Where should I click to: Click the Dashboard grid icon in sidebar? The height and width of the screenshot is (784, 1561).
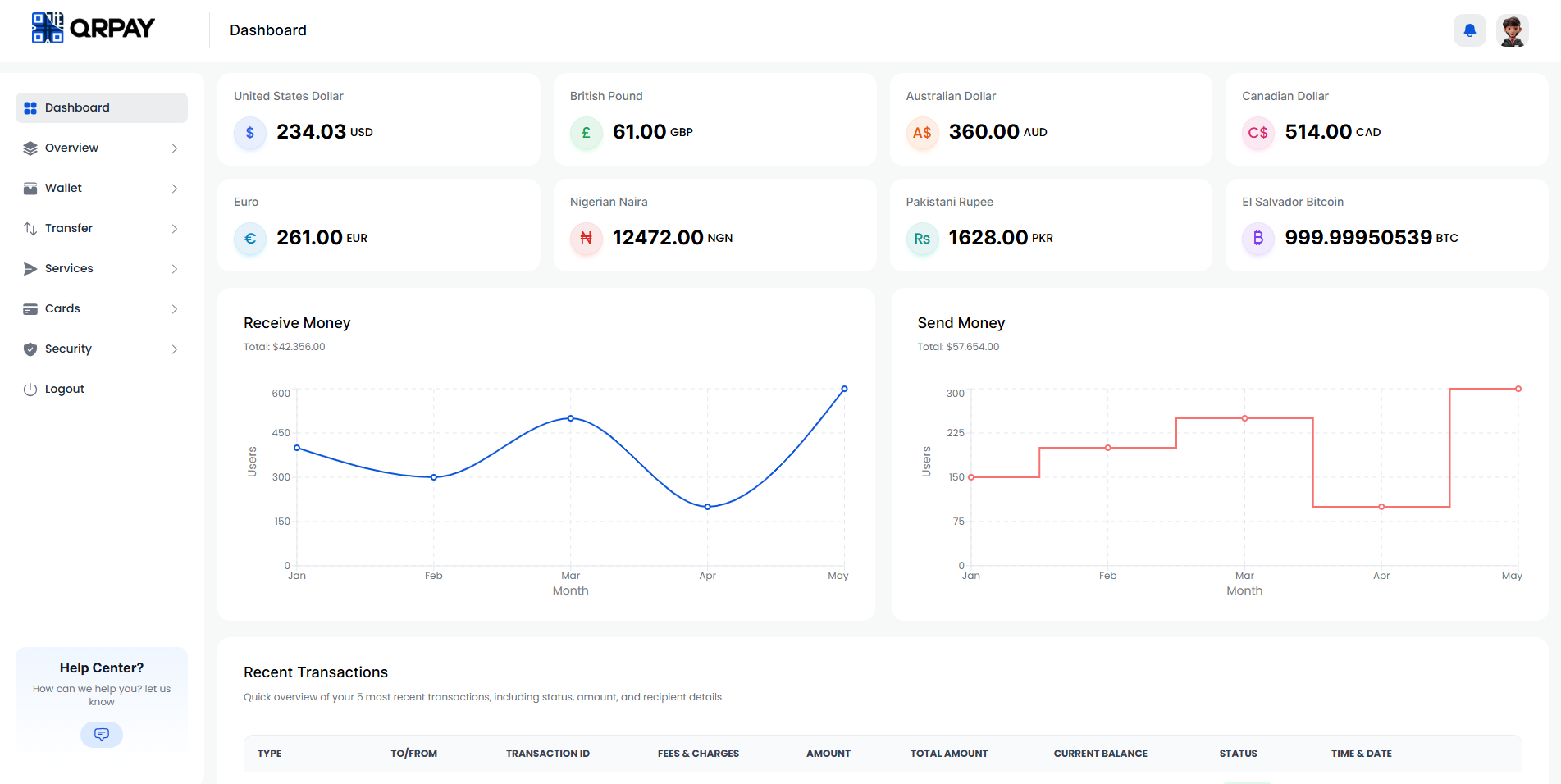pos(30,107)
